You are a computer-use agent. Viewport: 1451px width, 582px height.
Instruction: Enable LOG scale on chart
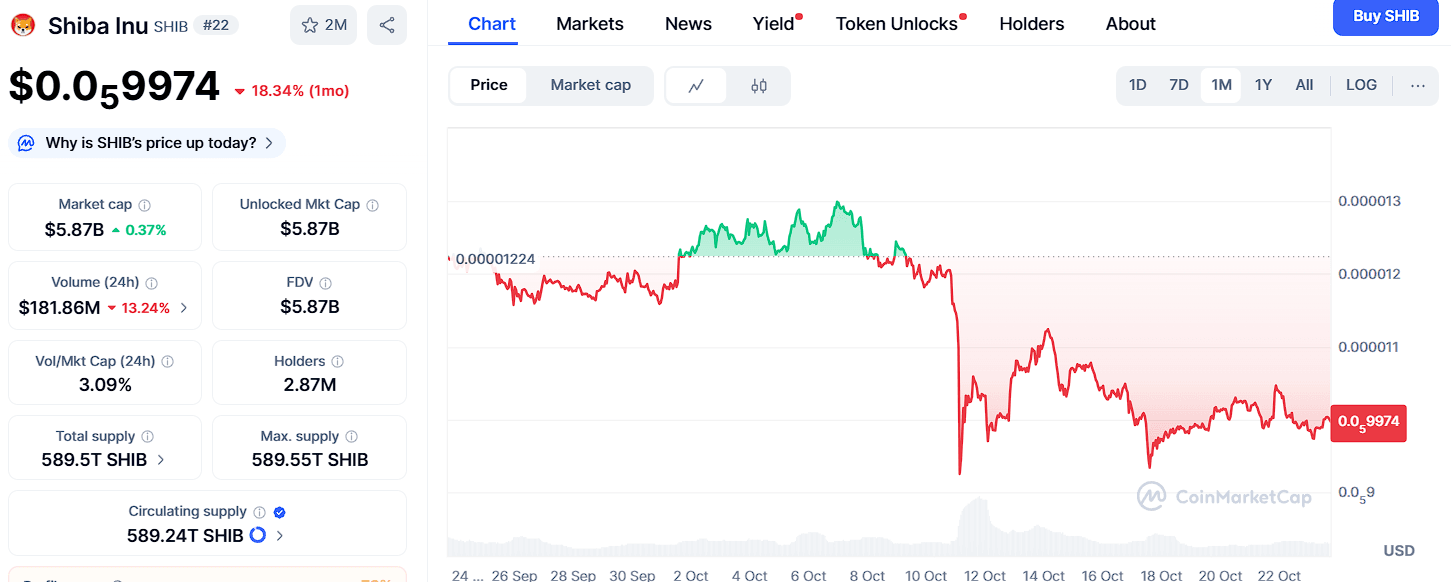pos(1361,85)
